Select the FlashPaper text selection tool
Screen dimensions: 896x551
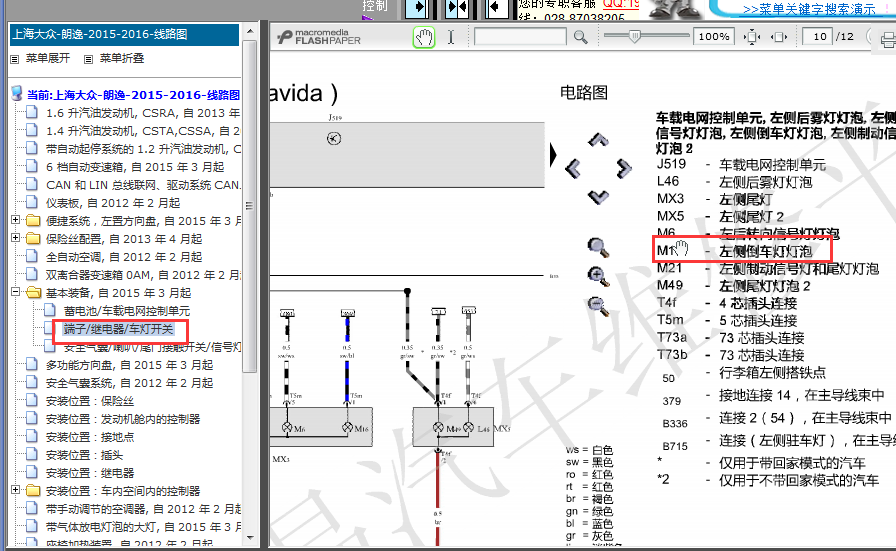click(x=451, y=37)
